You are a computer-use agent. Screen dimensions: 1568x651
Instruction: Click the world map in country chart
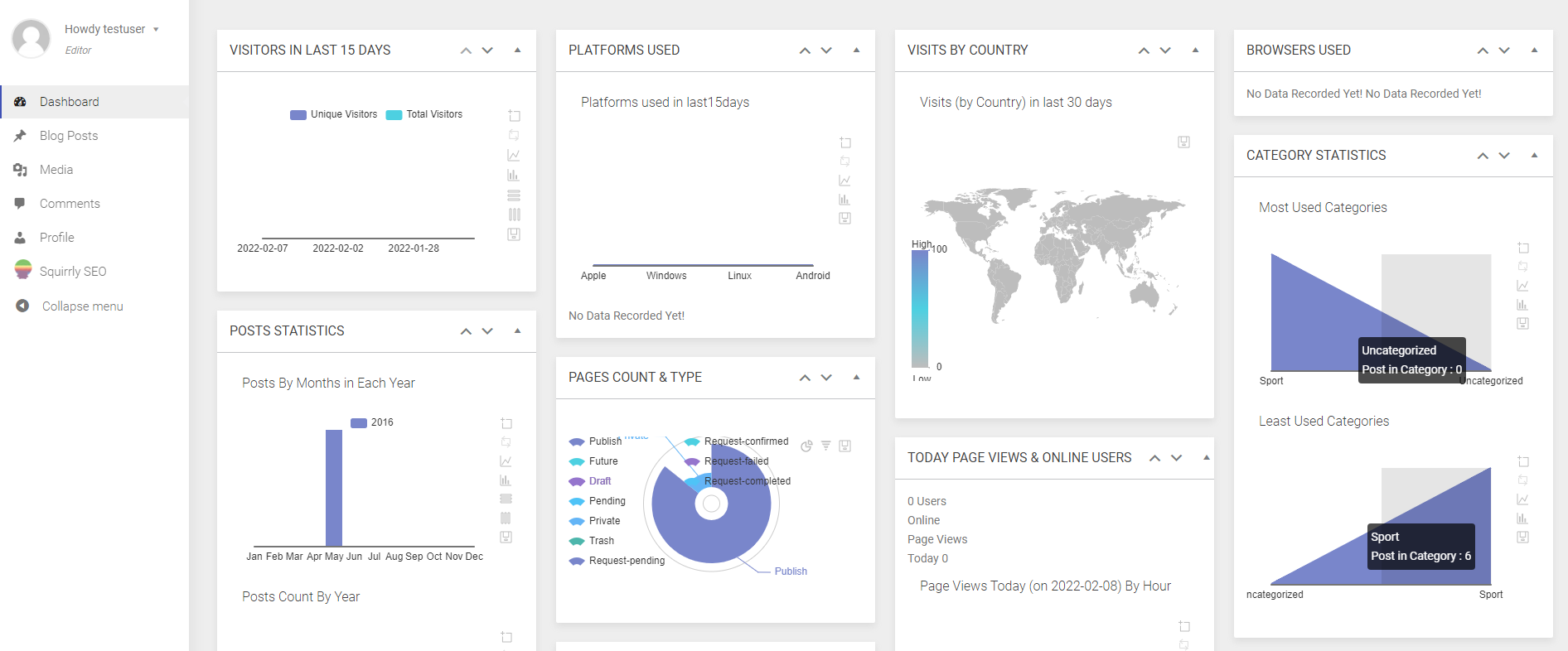point(1054,254)
